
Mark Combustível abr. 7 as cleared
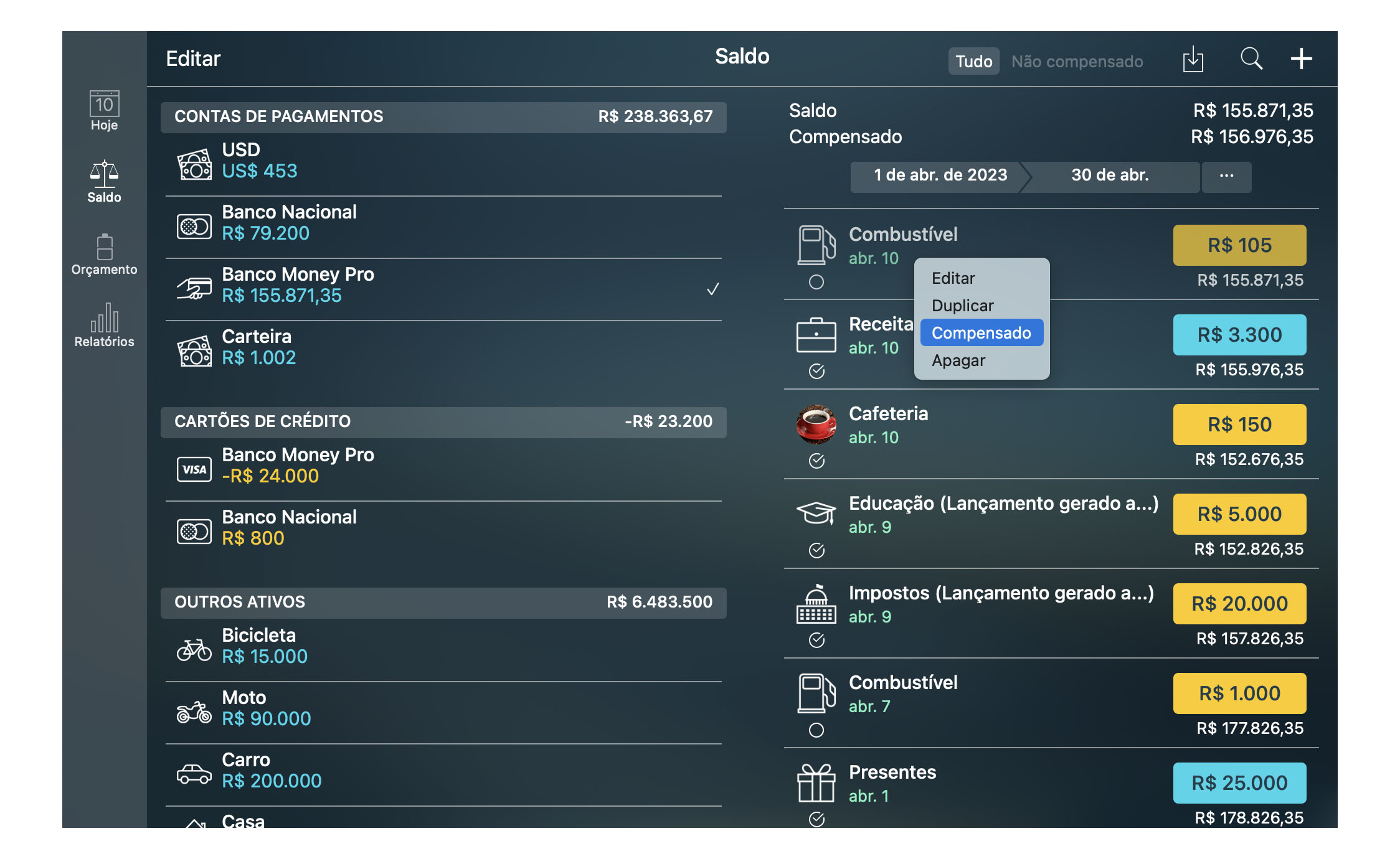(x=816, y=730)
